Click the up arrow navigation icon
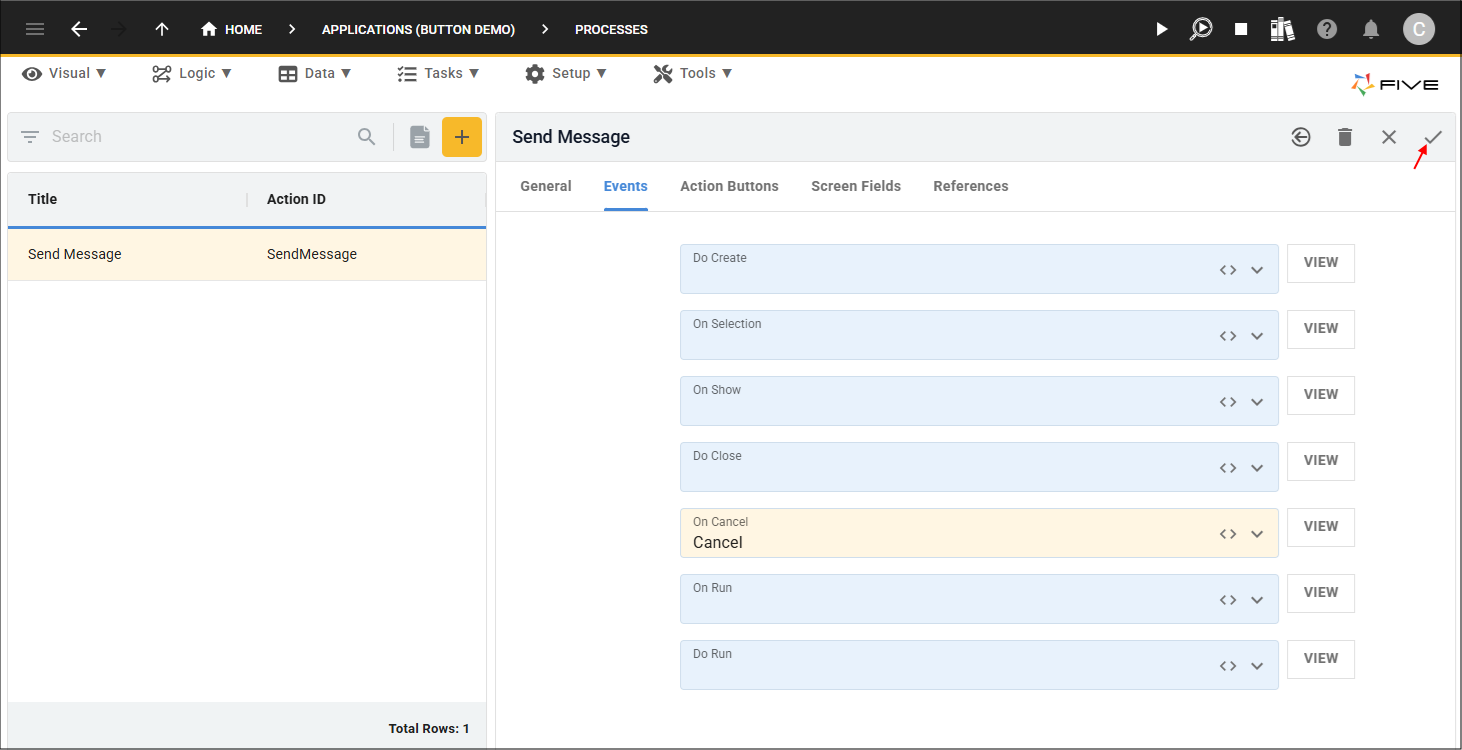The image size is (1462, 750). 162,29
